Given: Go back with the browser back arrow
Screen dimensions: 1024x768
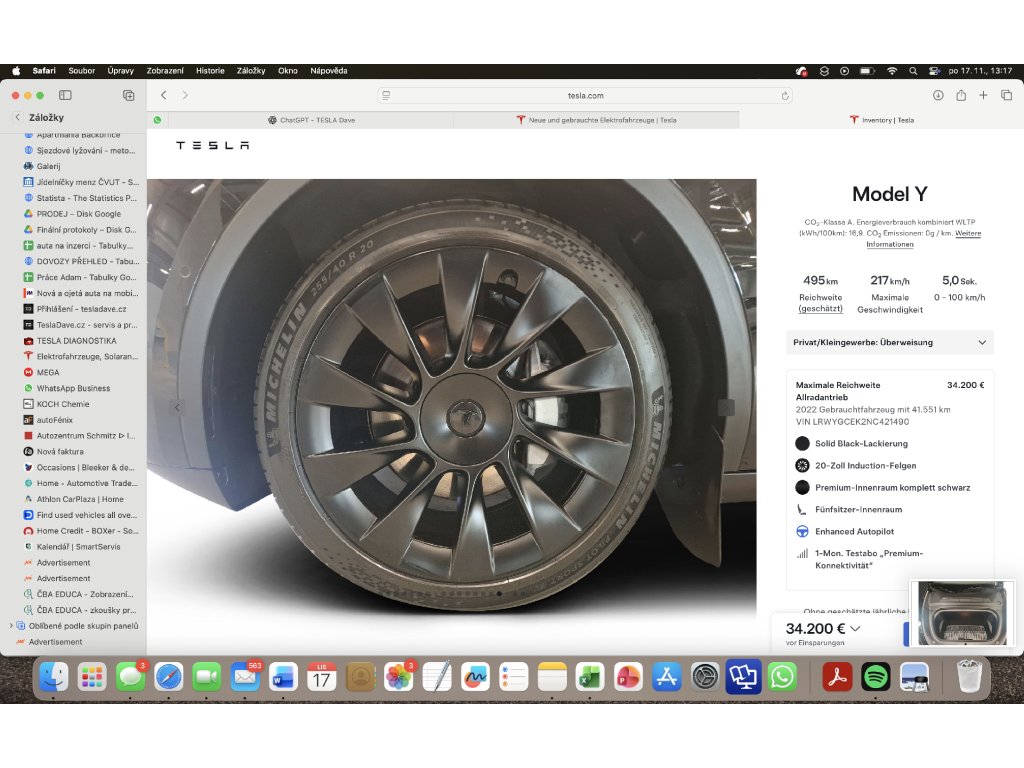Looking at the screenshot, I should (164, 95).
